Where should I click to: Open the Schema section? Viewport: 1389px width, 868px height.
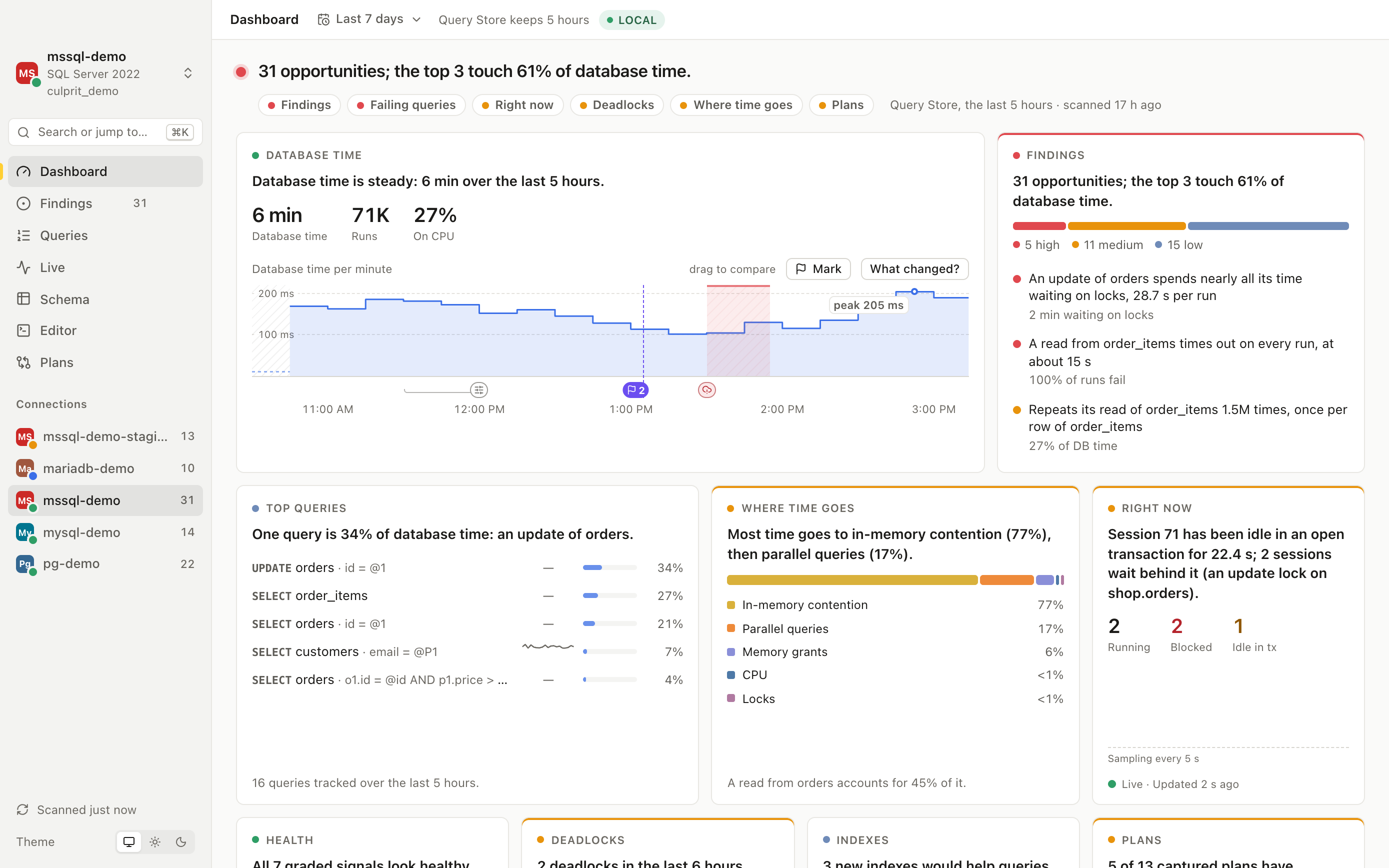(105, 299)
